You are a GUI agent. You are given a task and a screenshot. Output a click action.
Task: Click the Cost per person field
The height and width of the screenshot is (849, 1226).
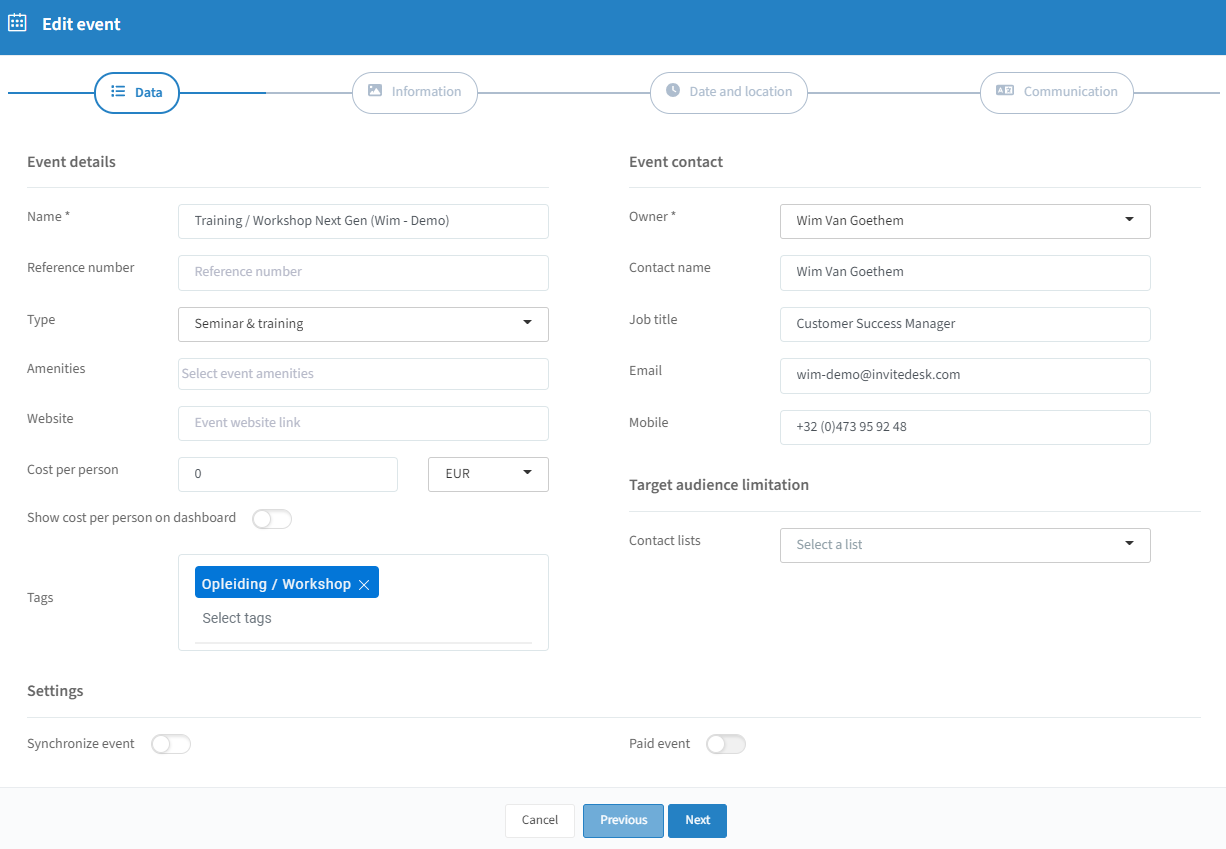click(288, 474)
